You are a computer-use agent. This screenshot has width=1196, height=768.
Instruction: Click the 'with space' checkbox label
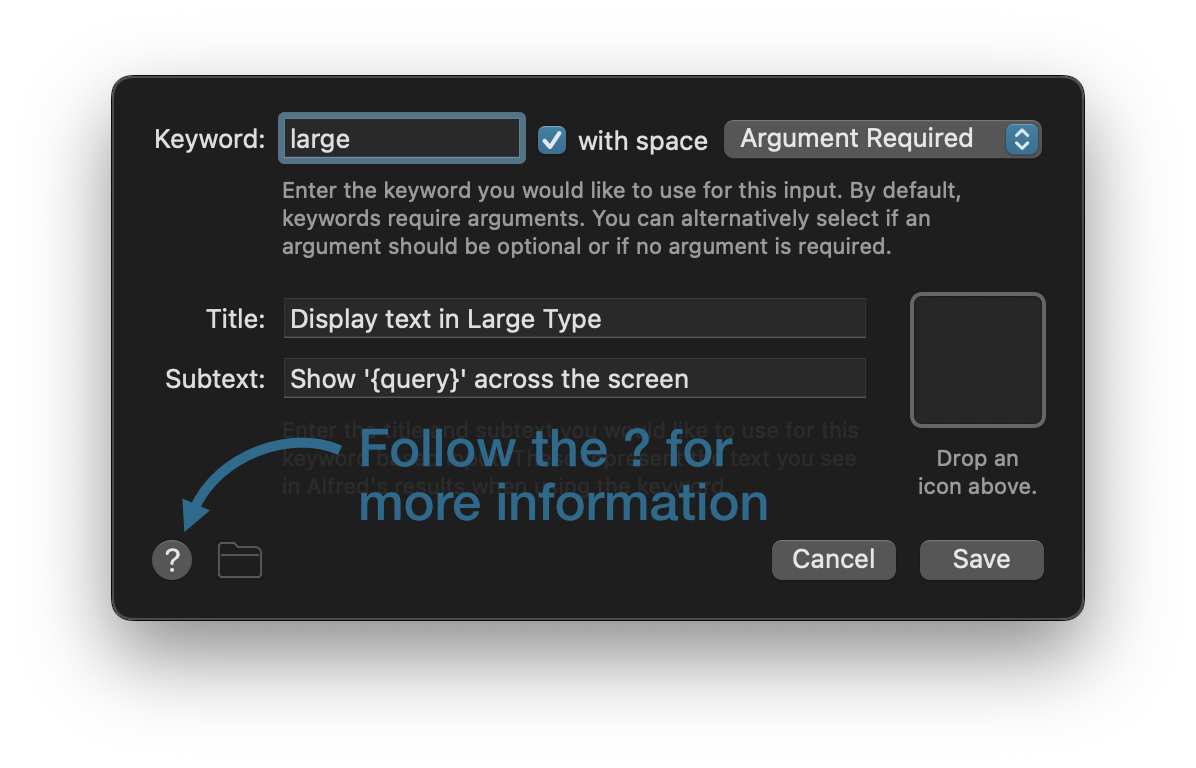(x=643, y=141)
